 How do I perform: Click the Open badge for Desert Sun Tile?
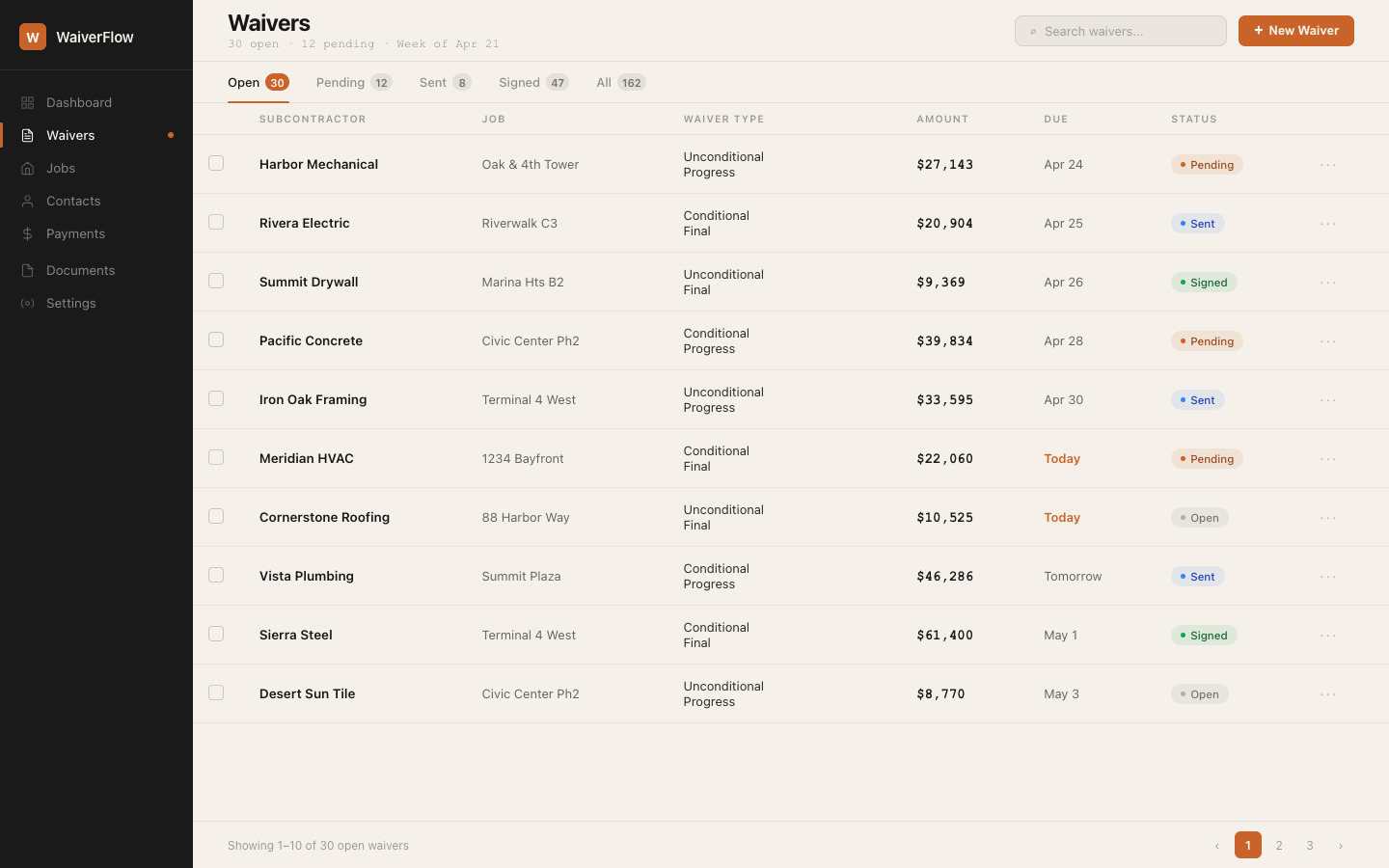coord(1200,694)
